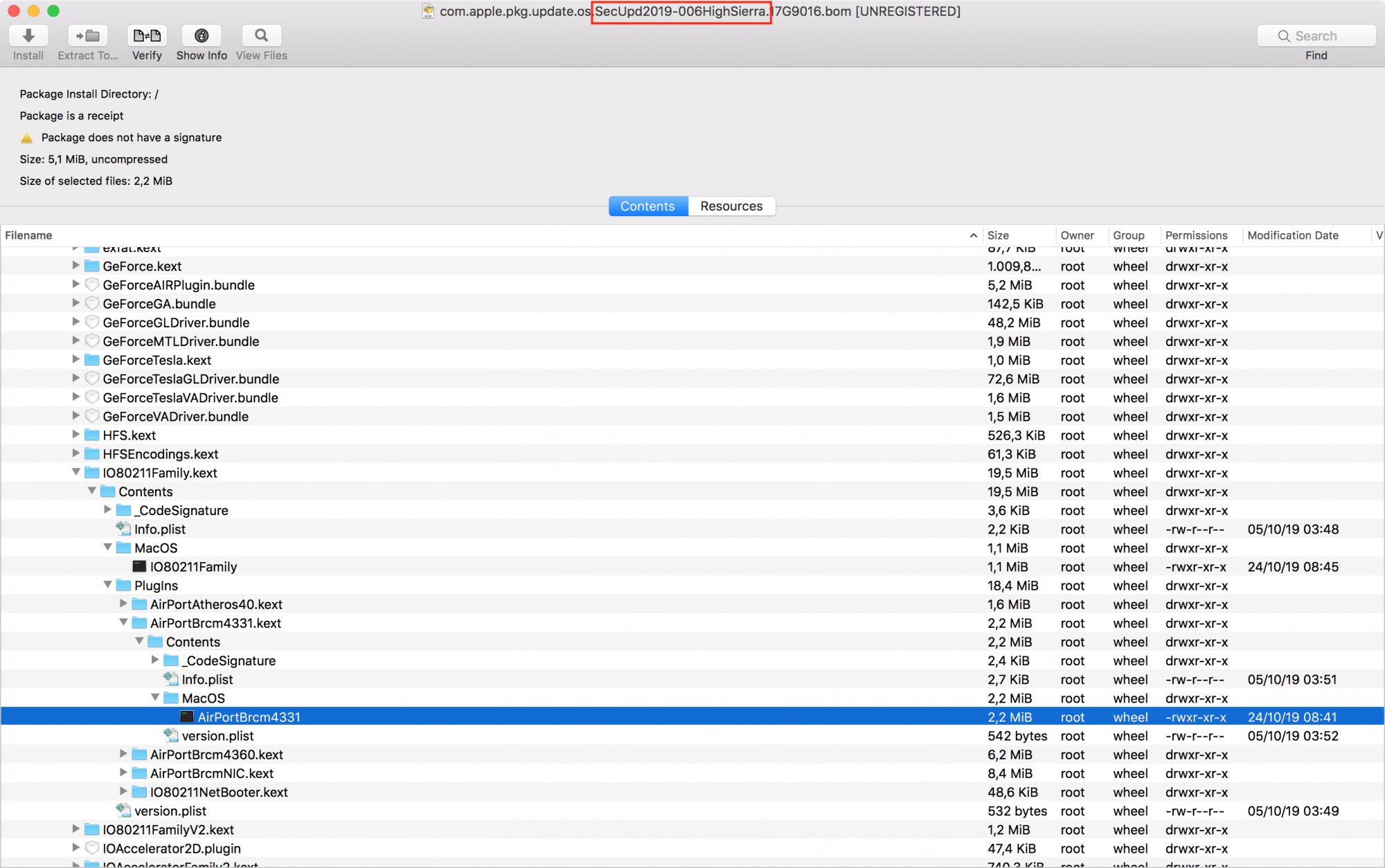1385x868 pixels.
Task: Collapse the PlugIns folder
Action: tap(108, 586)
